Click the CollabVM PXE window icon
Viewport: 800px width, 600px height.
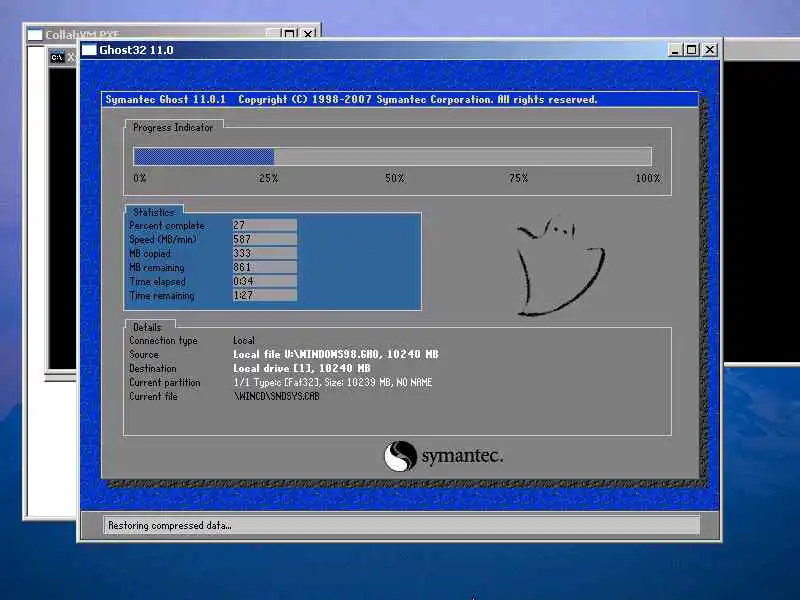tap(35, 35)
